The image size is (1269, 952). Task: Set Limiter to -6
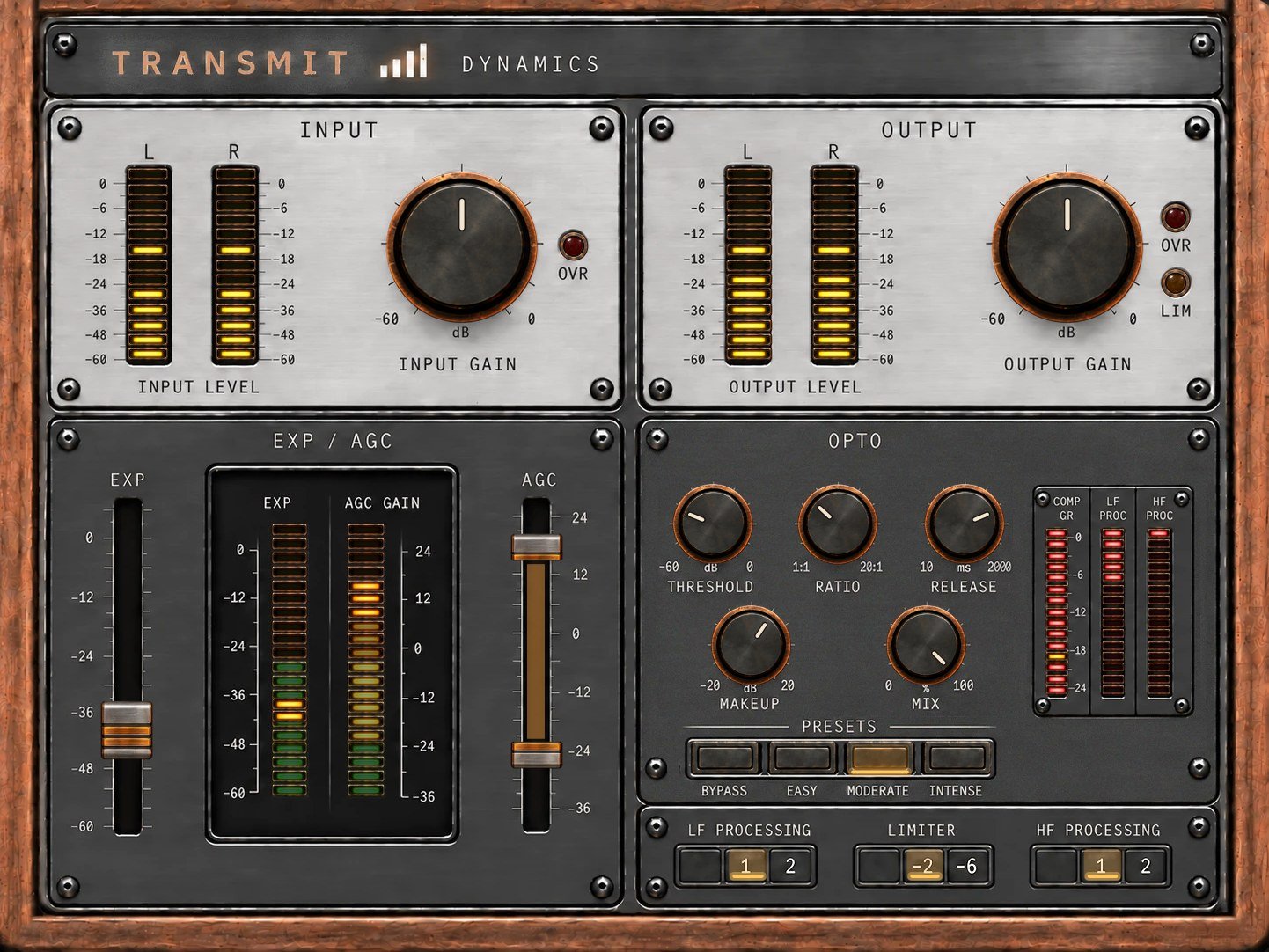click(967, 866)
